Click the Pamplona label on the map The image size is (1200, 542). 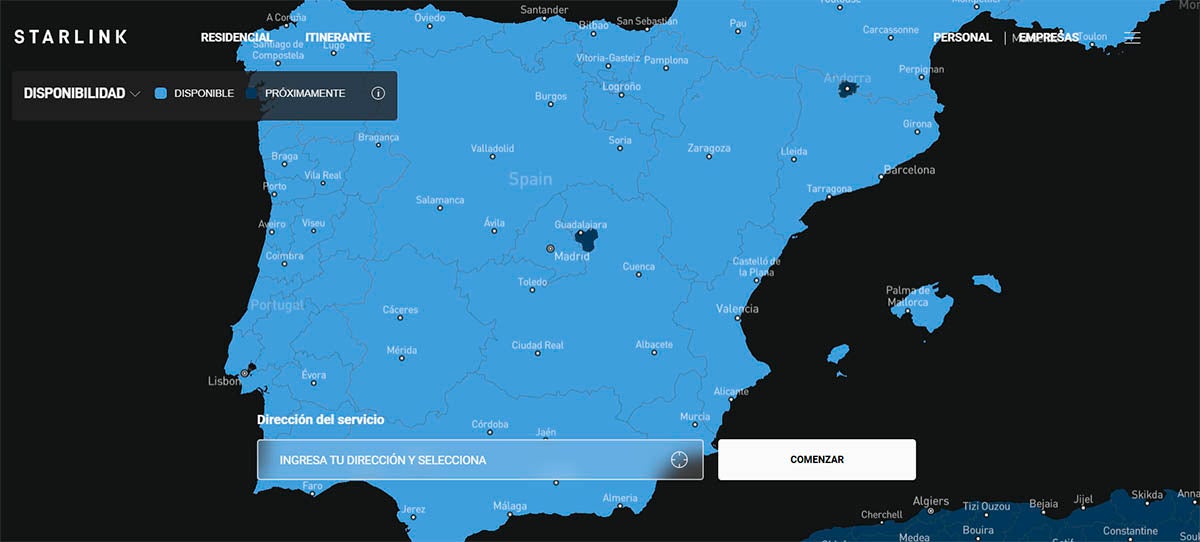pyautogui.click(x=666, y=60)
